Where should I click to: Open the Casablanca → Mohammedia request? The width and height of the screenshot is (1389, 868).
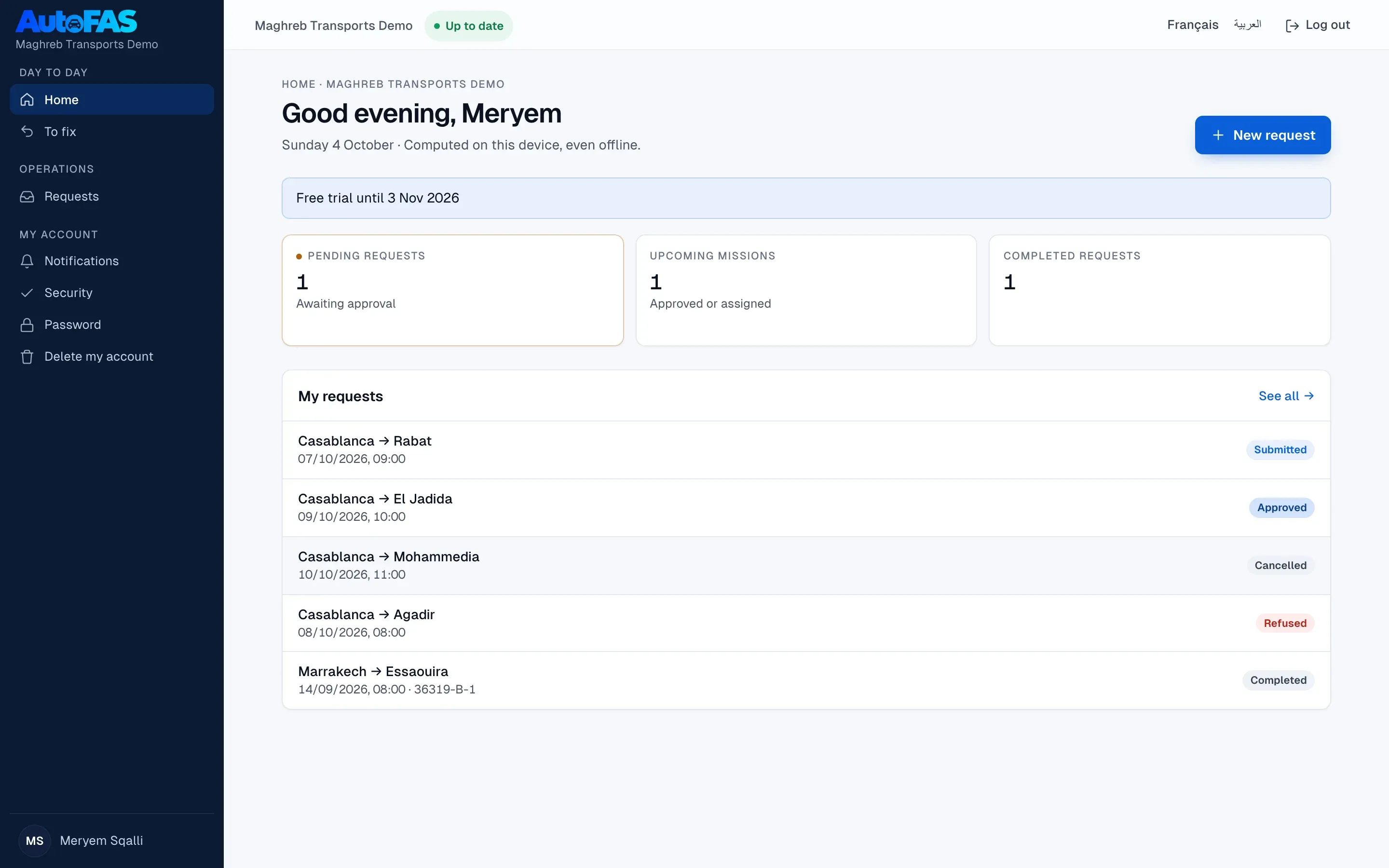pos(806,566)
